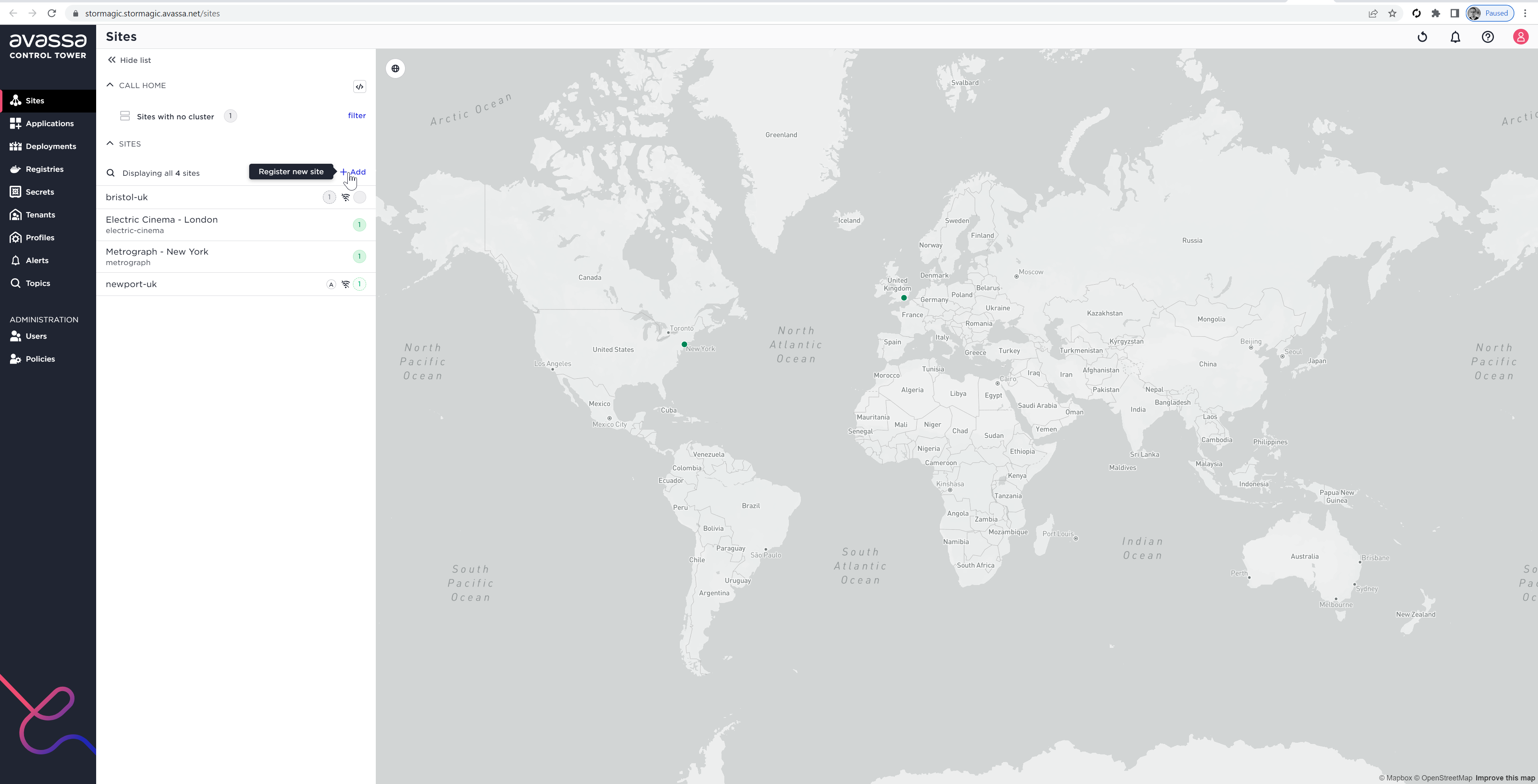Open the help question mark icon
The image size is (1538, 784).
pos(1488,37)
